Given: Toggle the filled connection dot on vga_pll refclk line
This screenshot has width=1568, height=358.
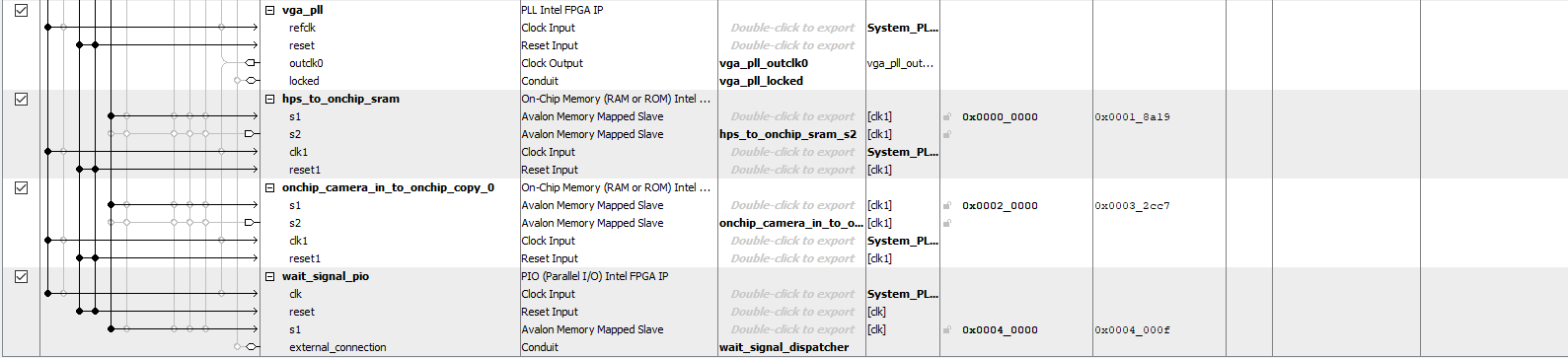Looking at the screenshot, I should tap(47, 28).
